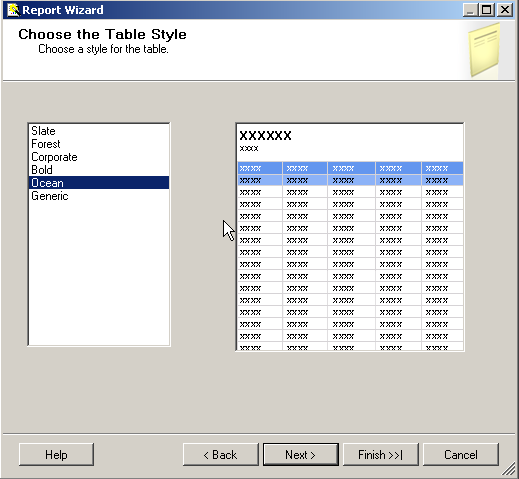Click the window resize grip corner

pyautogui.click(x=509, y=469)
